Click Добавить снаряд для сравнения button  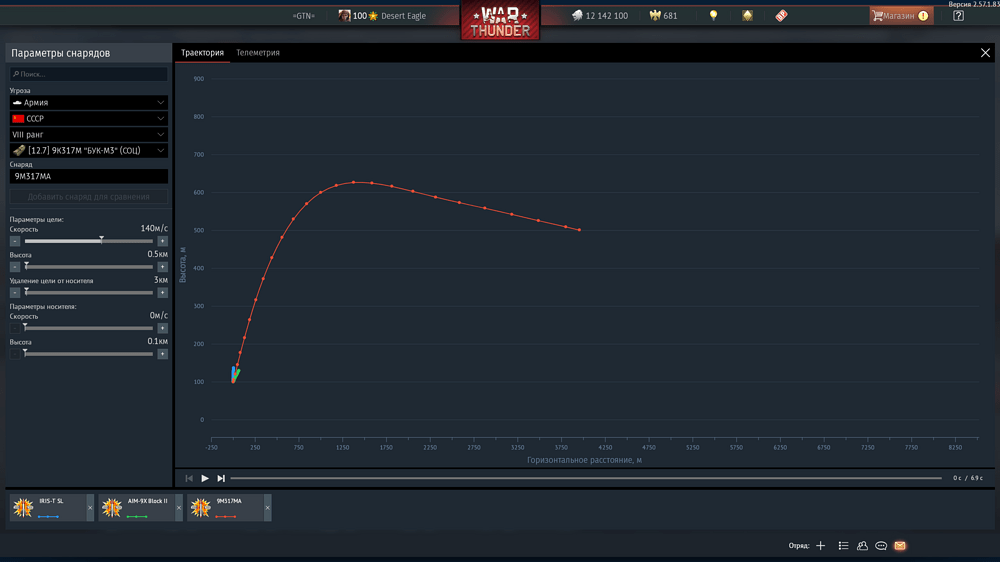coord(89,196)
